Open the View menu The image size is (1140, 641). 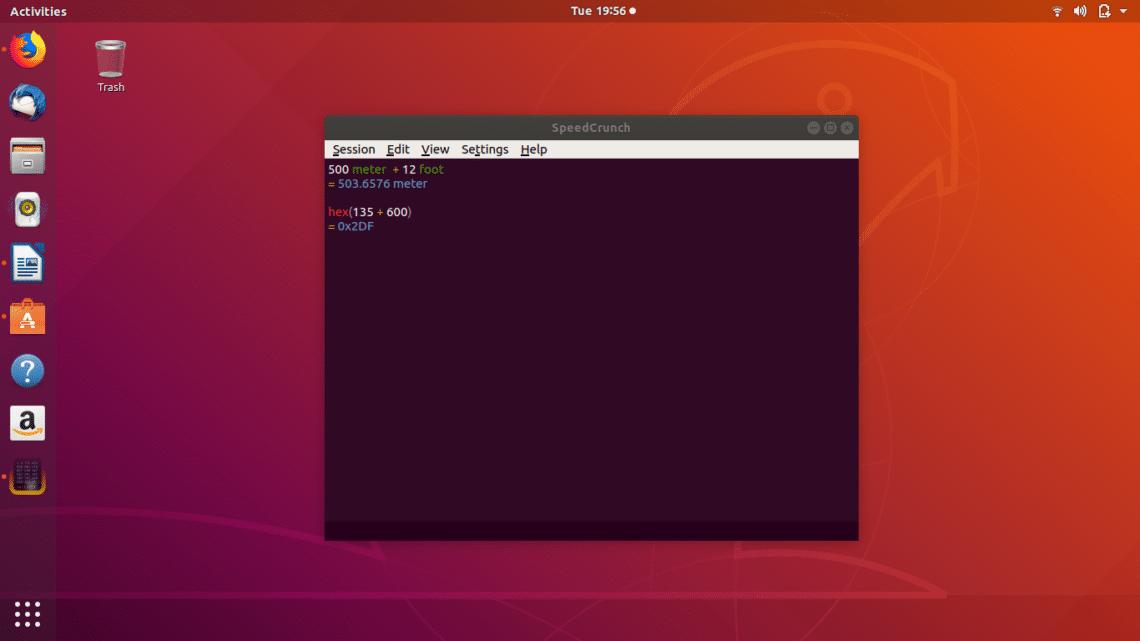pyautogui.click(x=435, y=149)
